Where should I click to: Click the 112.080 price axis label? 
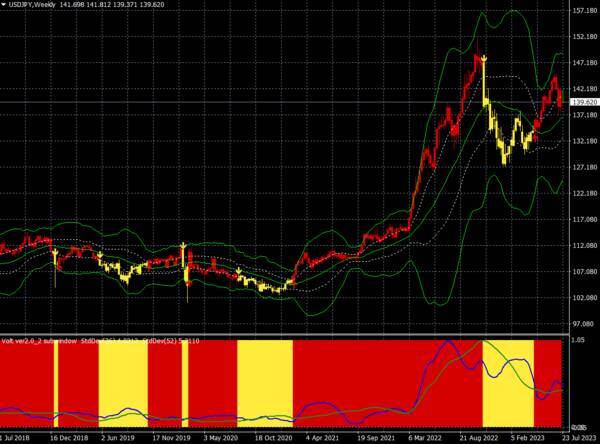(585, 245)
